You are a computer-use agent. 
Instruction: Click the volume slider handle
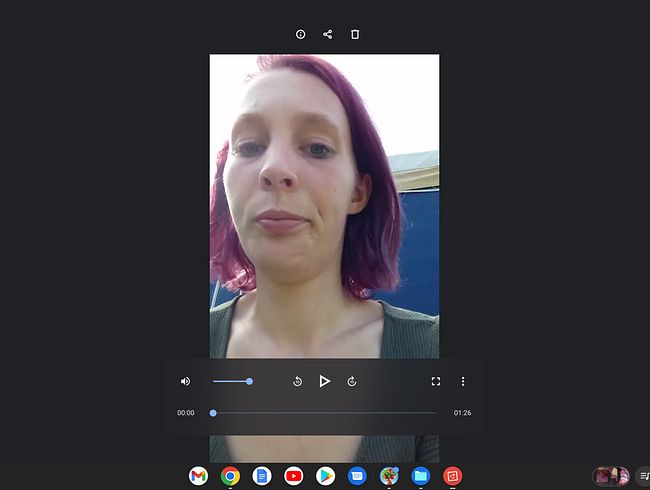tap(249, 381)
